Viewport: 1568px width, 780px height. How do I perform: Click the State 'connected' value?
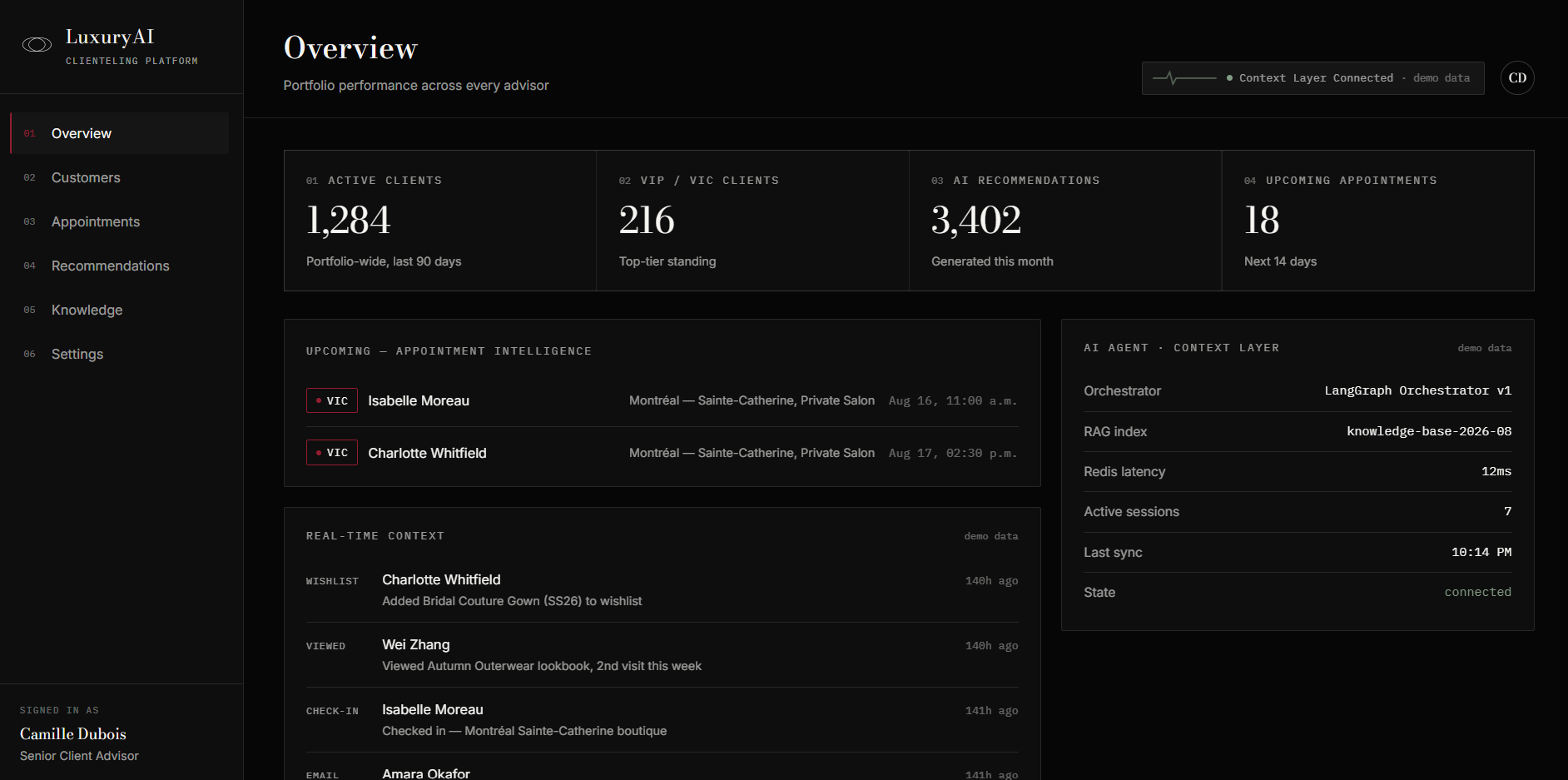tap(1477, 592)
